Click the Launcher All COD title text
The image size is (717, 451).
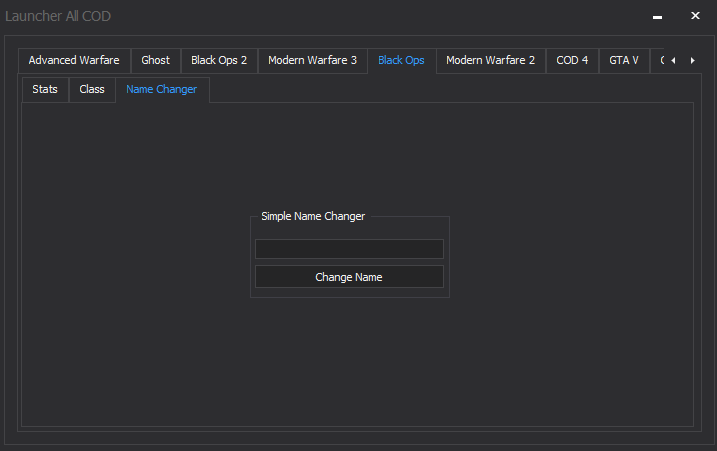[x=58, y=16]
